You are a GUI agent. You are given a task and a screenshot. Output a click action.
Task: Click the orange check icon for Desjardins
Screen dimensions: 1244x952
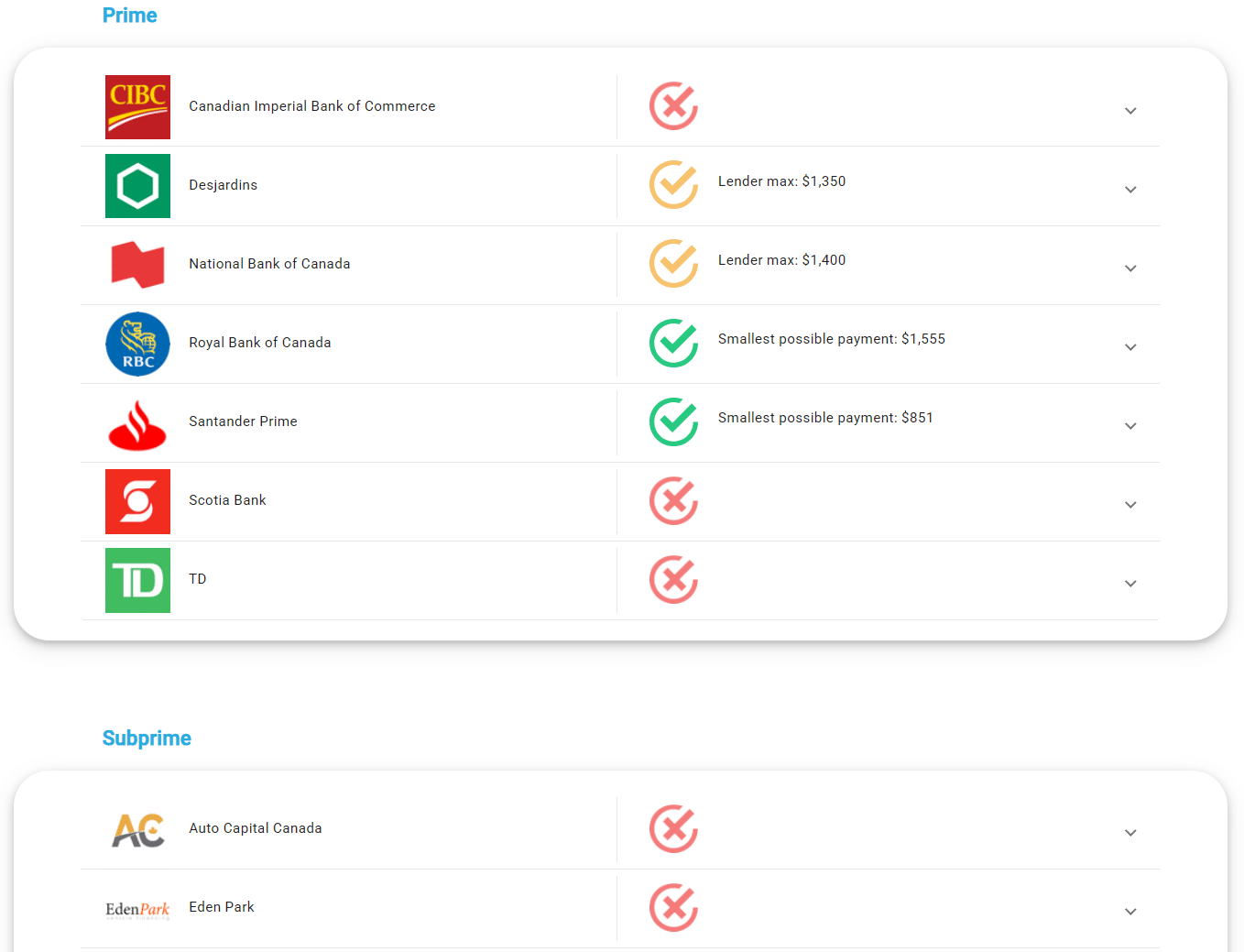click(673, 185)
